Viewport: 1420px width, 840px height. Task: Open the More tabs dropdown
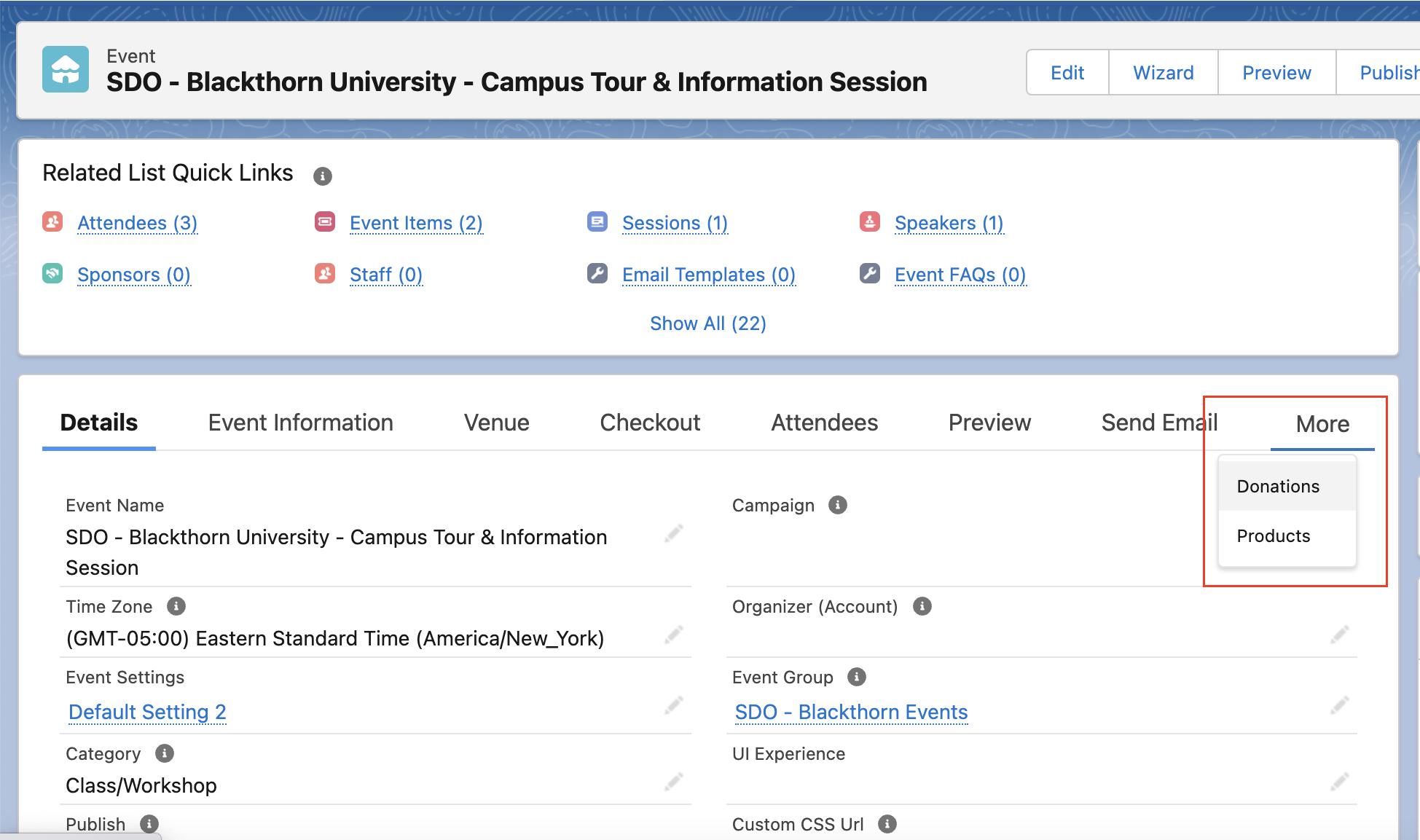pos(1322,424)
